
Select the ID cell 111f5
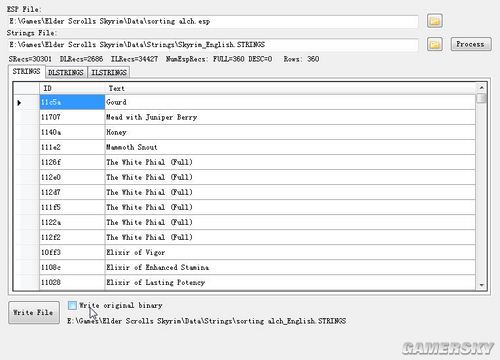(x=72, y=207)
